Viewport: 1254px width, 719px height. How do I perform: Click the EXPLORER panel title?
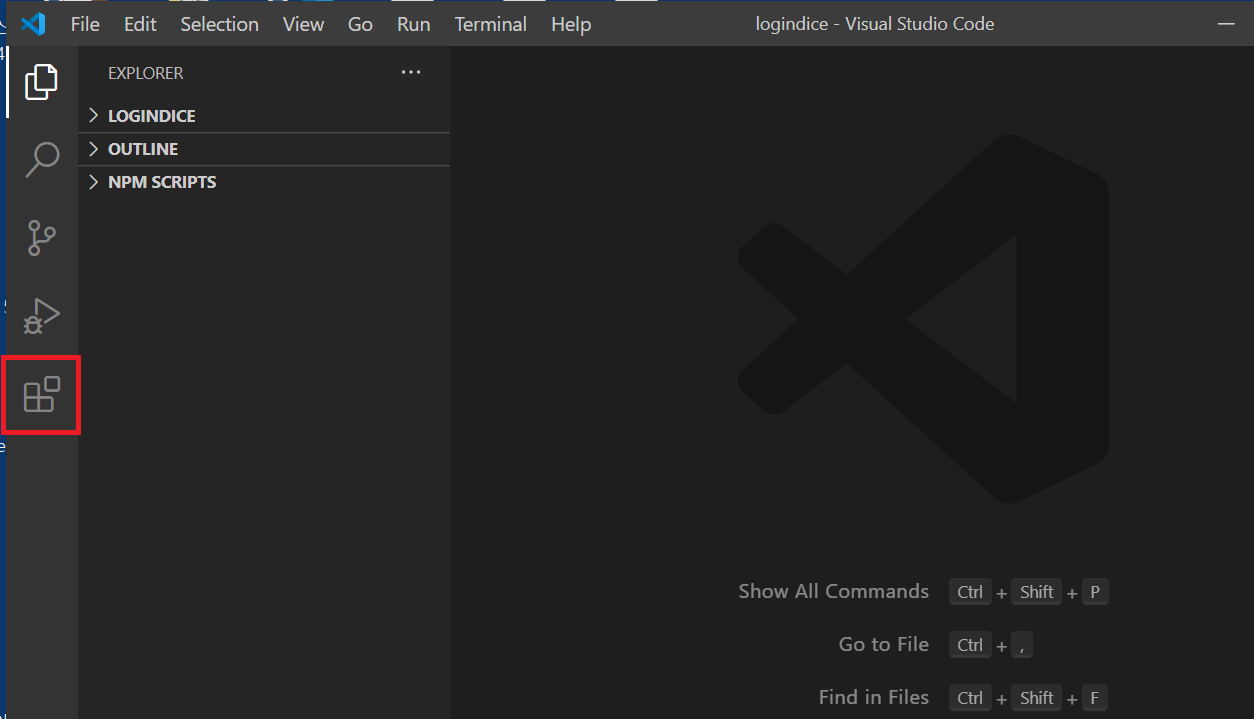click(146, 73)
